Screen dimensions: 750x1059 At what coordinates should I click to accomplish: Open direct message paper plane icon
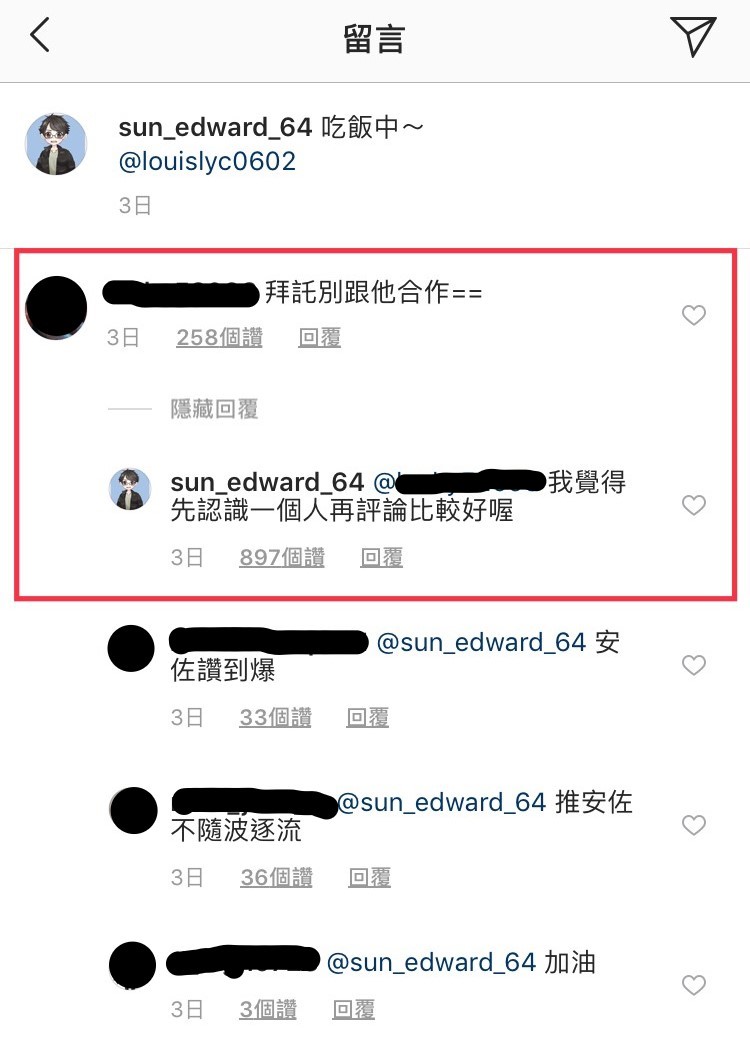[693, 36]
